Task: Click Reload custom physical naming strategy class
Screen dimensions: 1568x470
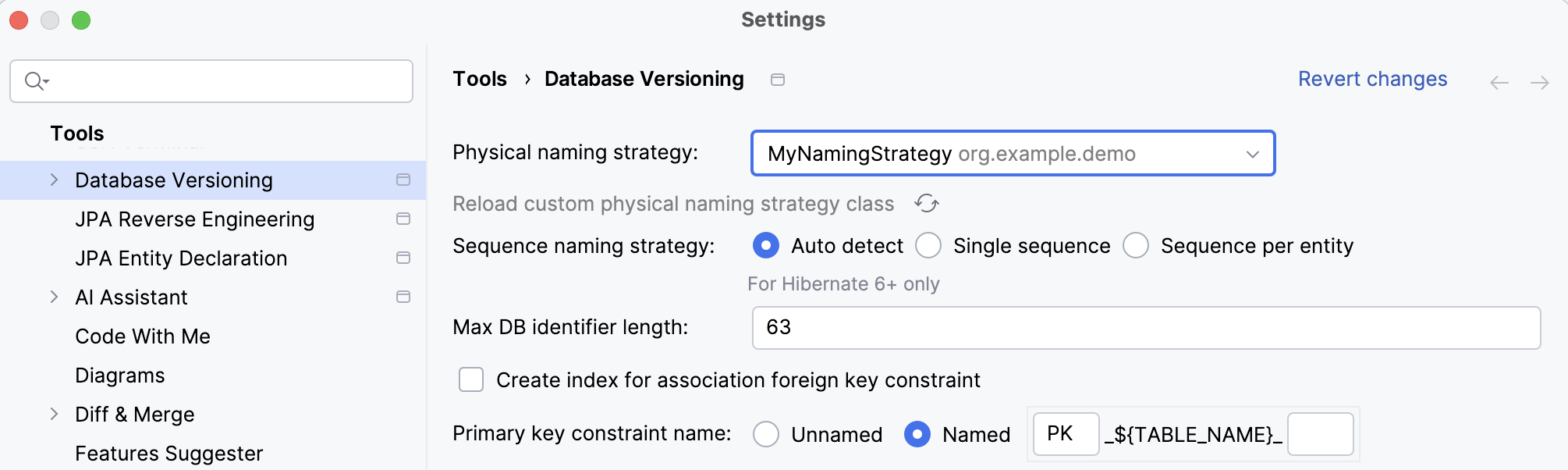Action: 672,204
